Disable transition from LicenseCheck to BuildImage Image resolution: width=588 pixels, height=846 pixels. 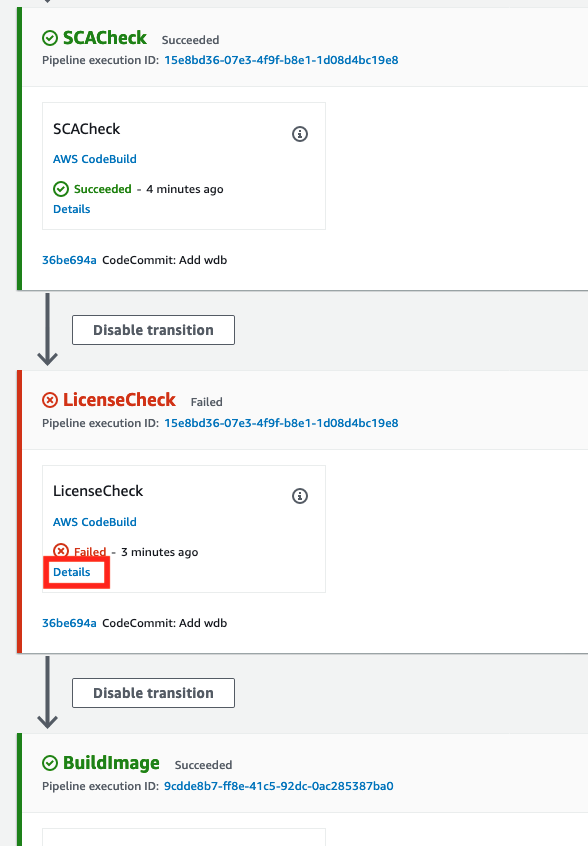[153, 693]
